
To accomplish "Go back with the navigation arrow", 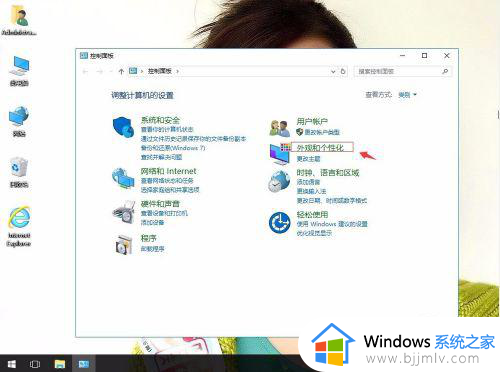I will (85, 71).
